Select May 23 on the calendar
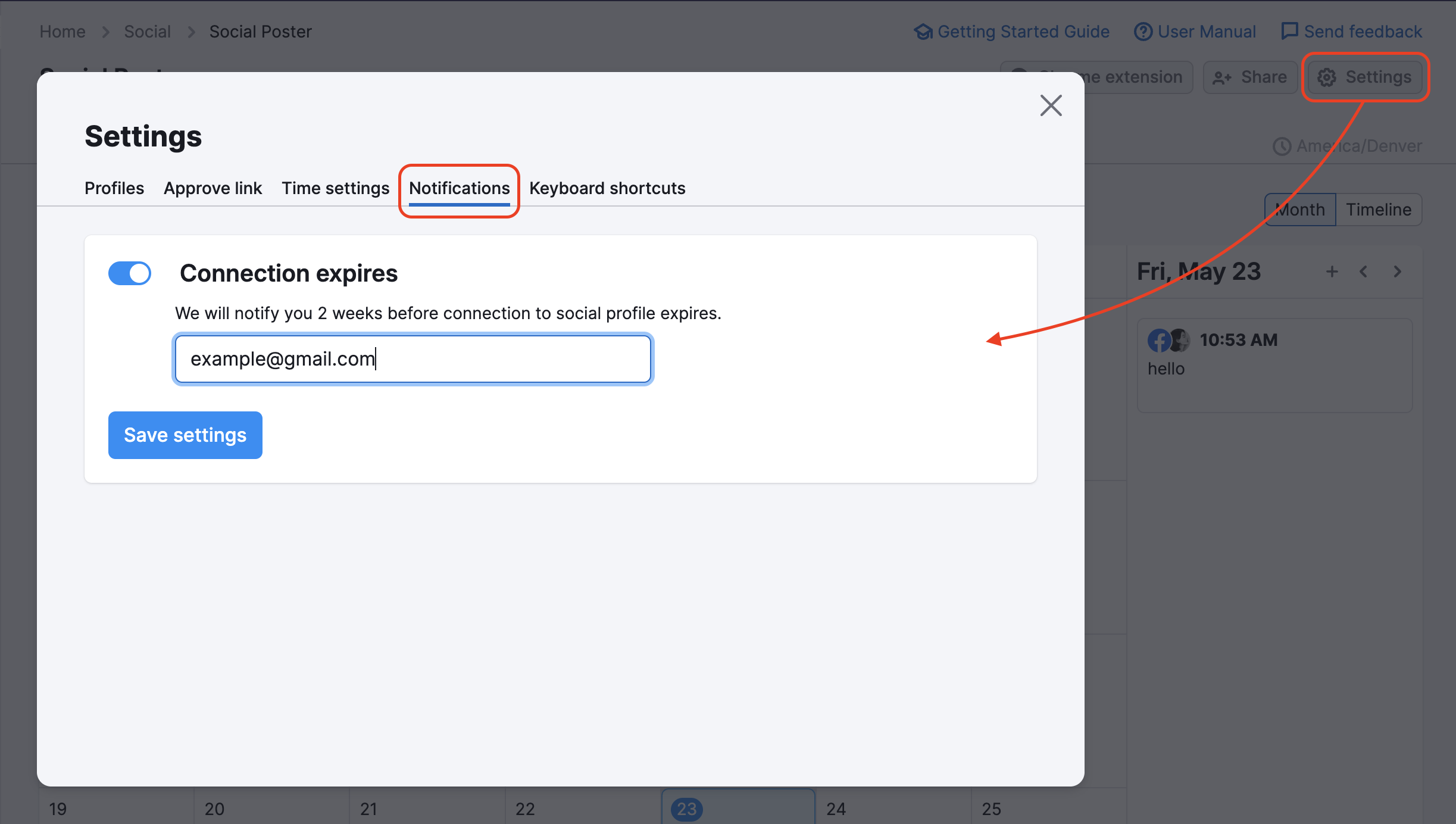The width and height of the screenshot is (1456, 824). click(x=687, y=809)
